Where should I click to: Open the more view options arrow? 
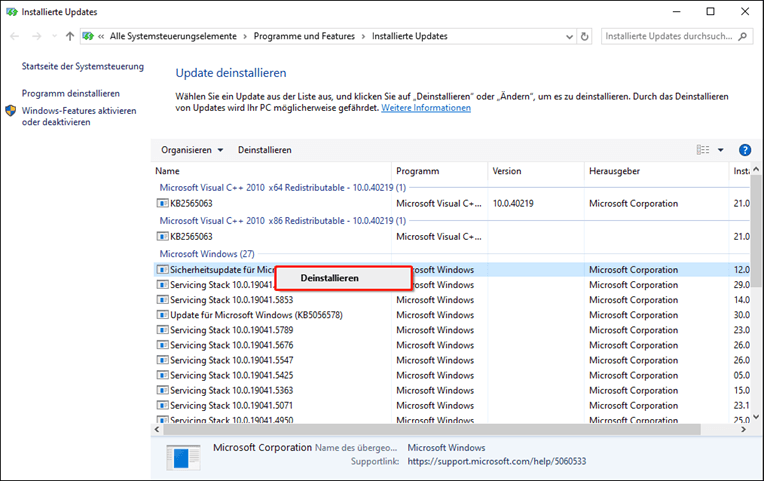[x=720, y=150]
